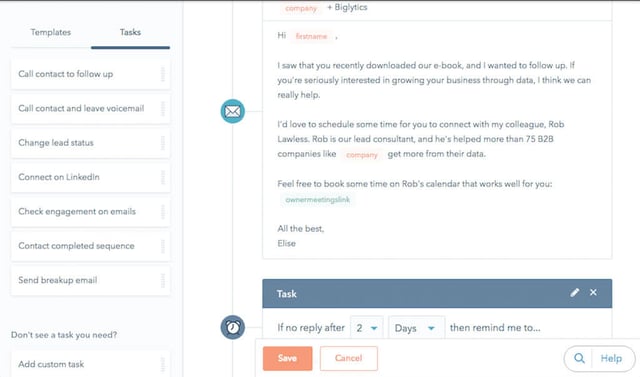Pick the Change lead status task
The width and height of the screenshot is (640, 377).
(90, 143)
